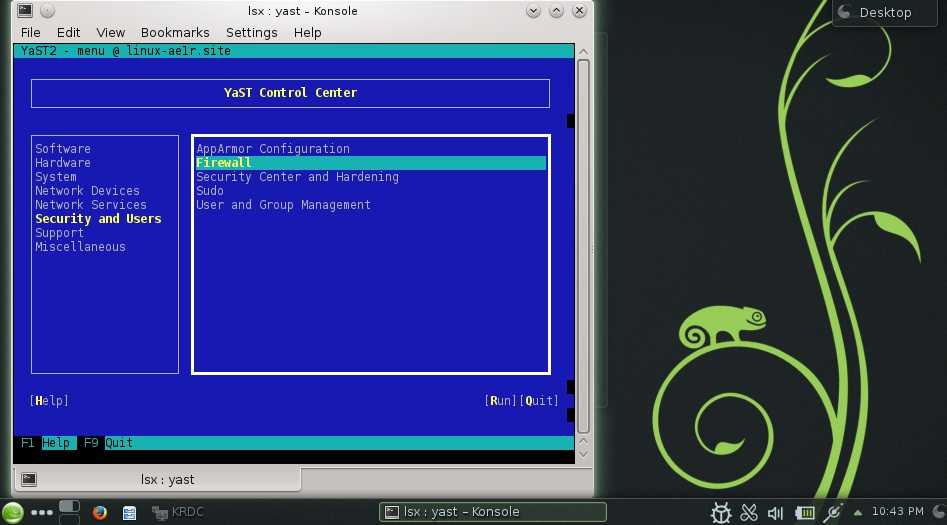The height and width of the screenshot is (525, 947).
Task: Click the Konsole scrollbar up arrow
Action: pos(583,51)
